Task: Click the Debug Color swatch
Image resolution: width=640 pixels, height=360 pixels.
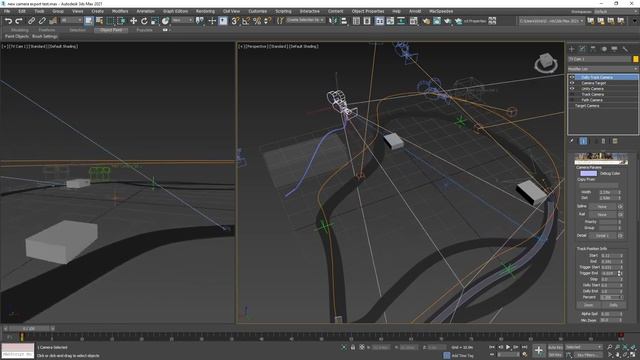Action: (x=588, y=173)
